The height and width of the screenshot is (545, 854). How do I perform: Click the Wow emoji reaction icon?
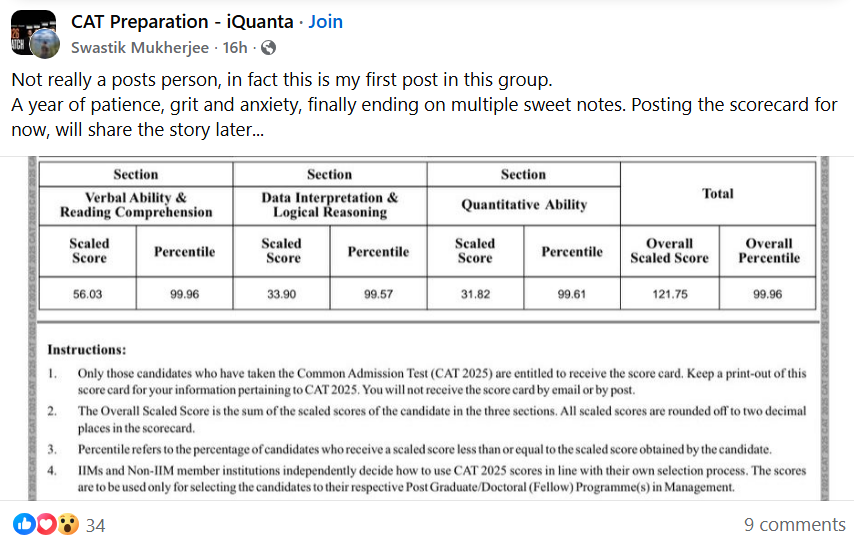coord(68,524)
